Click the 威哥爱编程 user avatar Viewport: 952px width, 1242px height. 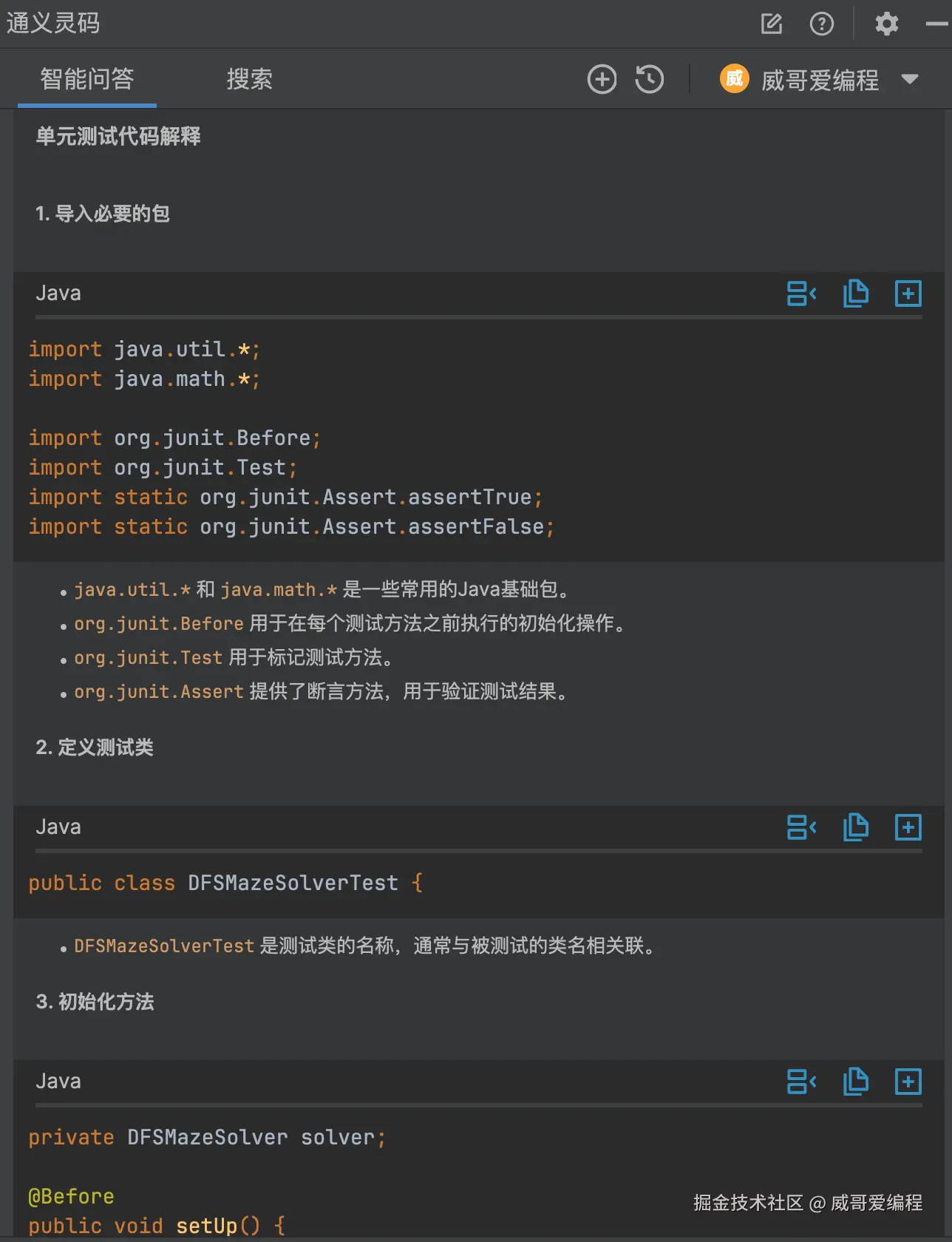735,78
